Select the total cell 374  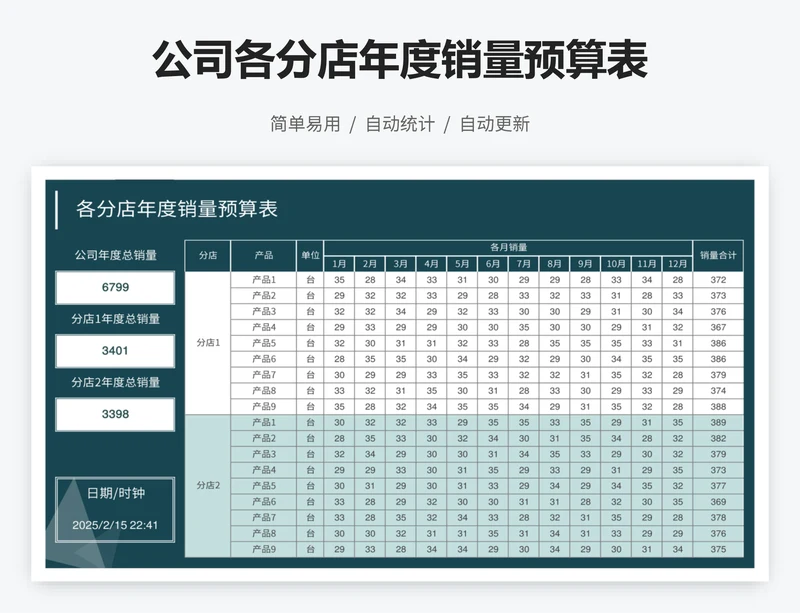pos(718,391)
